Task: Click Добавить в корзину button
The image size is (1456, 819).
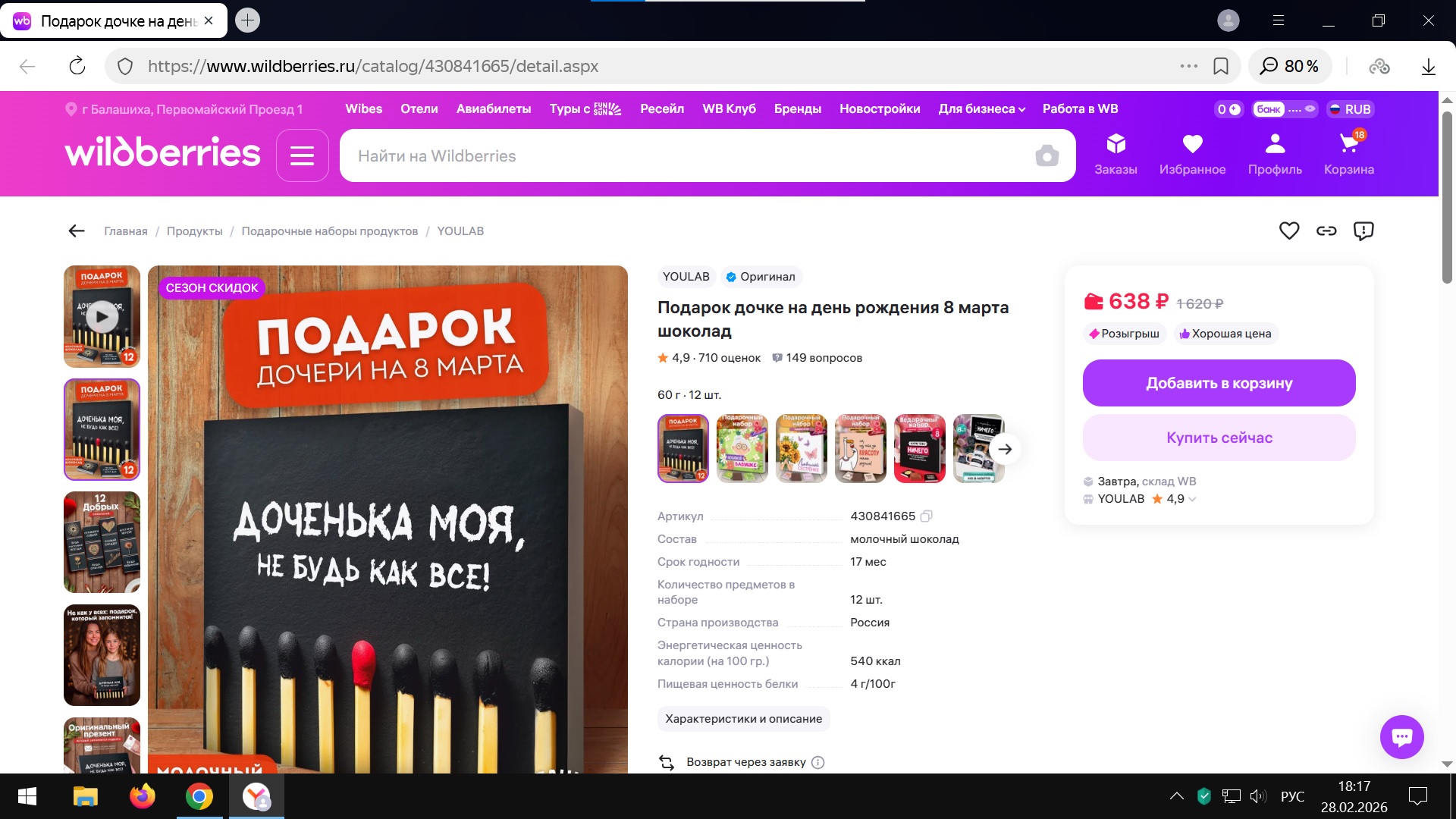Action: [1219, 384]
